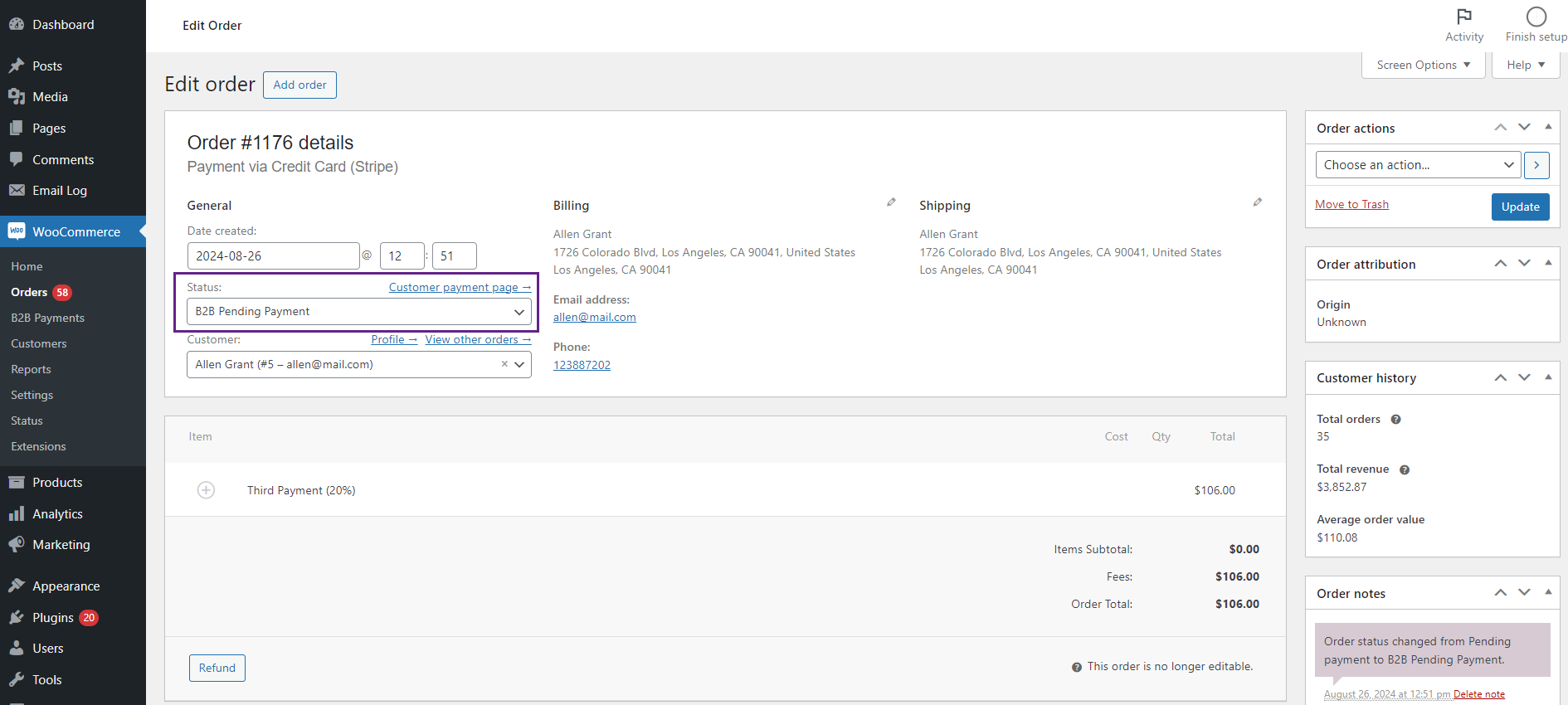Open the Status dropdown B2B Pending Payment

(359, 312)
